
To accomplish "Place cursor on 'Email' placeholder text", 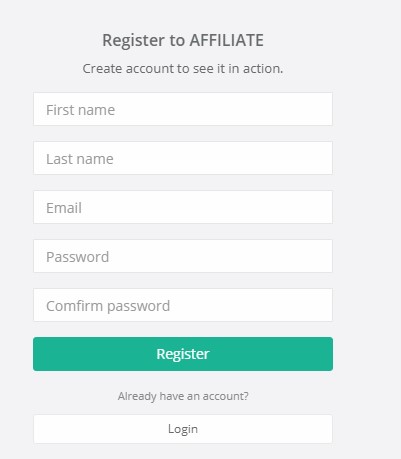I will click(x=64, y=208).
